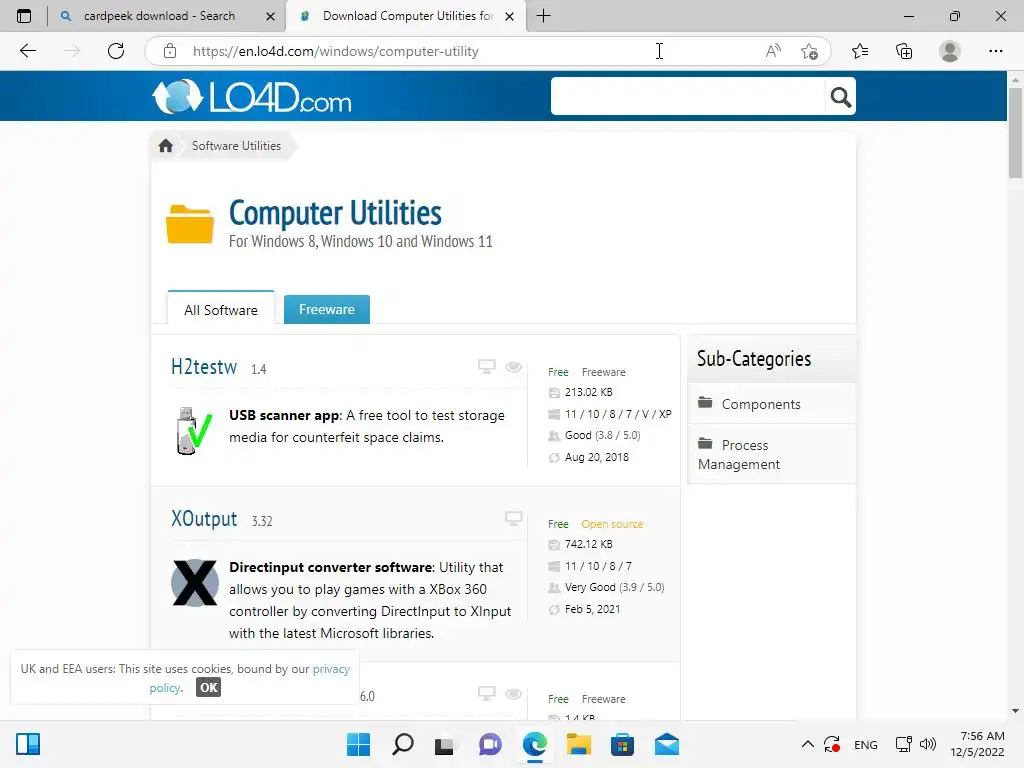
Task: Open the Collections icon
Action: [x=904, y=51]
